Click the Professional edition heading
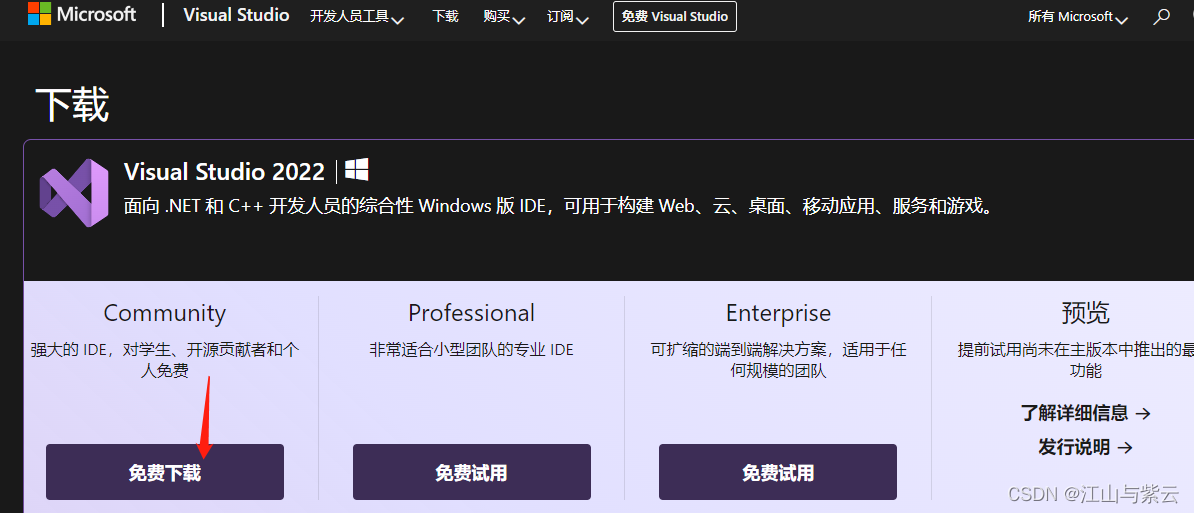Viewport: 1194px width, 513px height. (x=471, y=313)
